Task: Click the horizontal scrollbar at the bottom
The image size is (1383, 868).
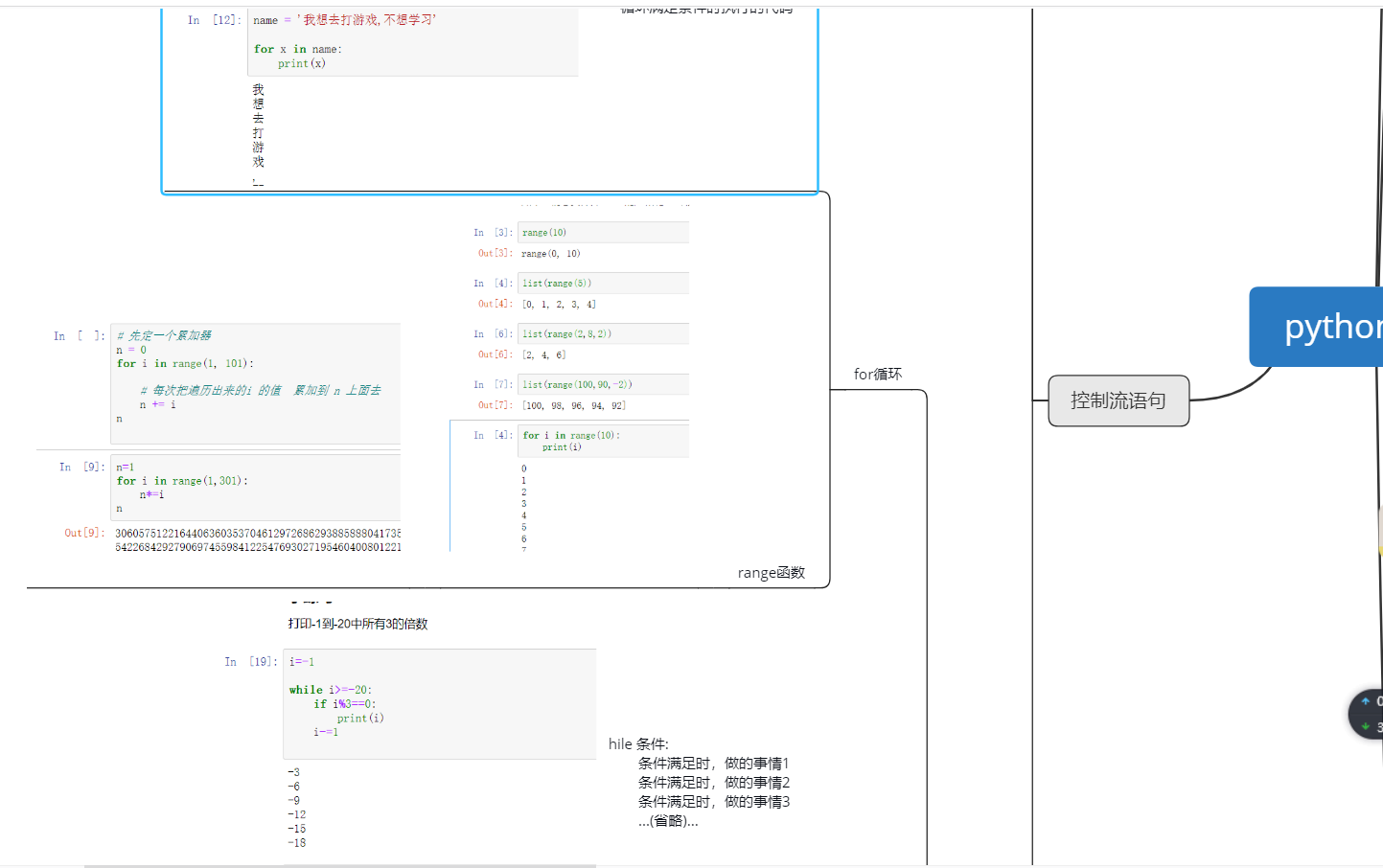Action: pyautogui.click(x=339, y=865)
